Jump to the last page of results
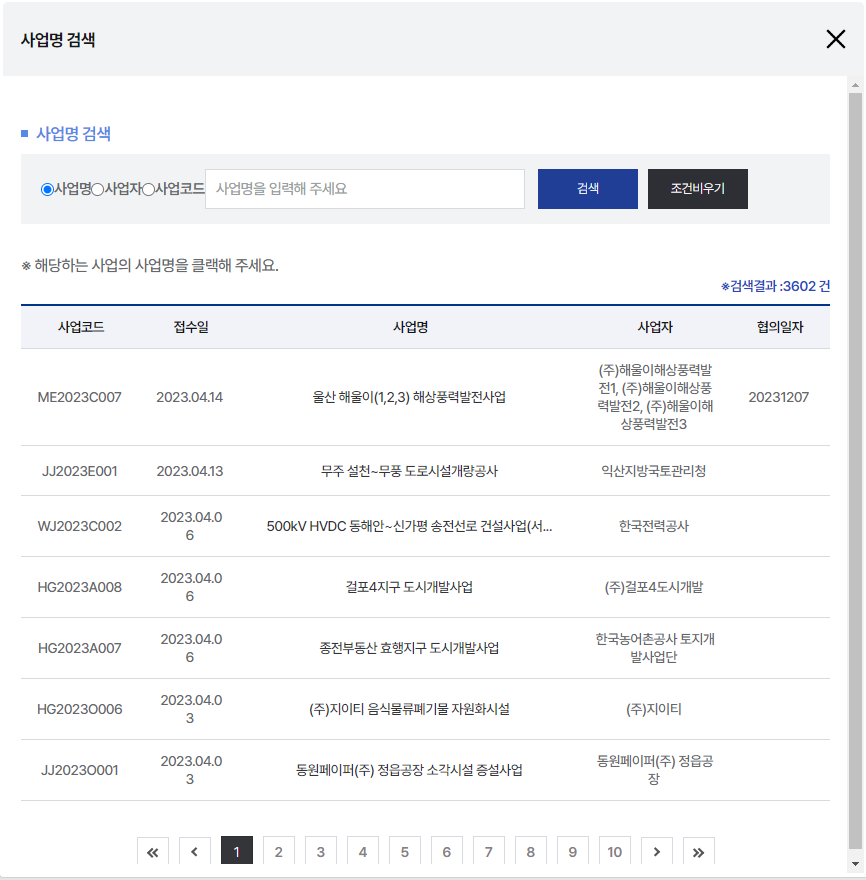The image size is (866, 880). 698,852
